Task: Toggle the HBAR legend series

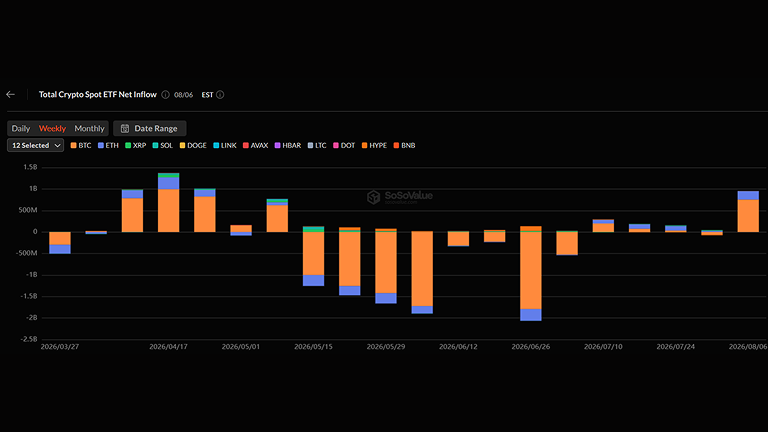Action: (288, 145)
